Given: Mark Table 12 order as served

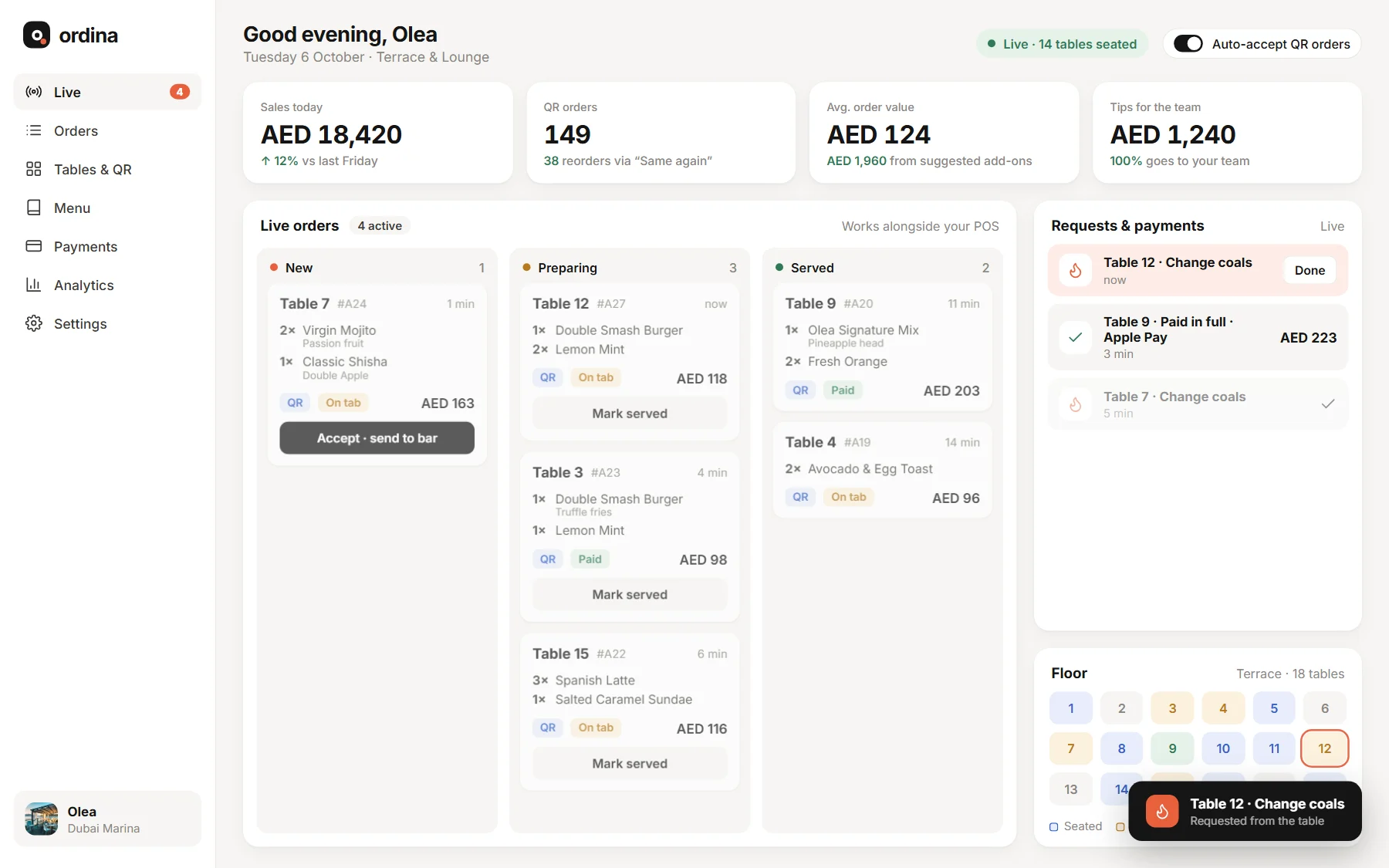Looking at the screenshot, I should click(630, 414).
